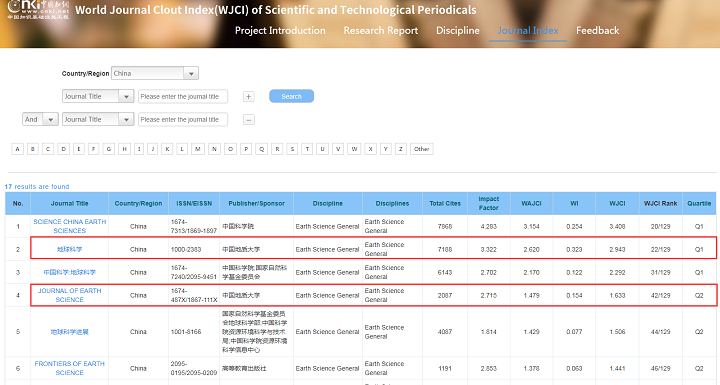Filter journals by letter B

33,149
